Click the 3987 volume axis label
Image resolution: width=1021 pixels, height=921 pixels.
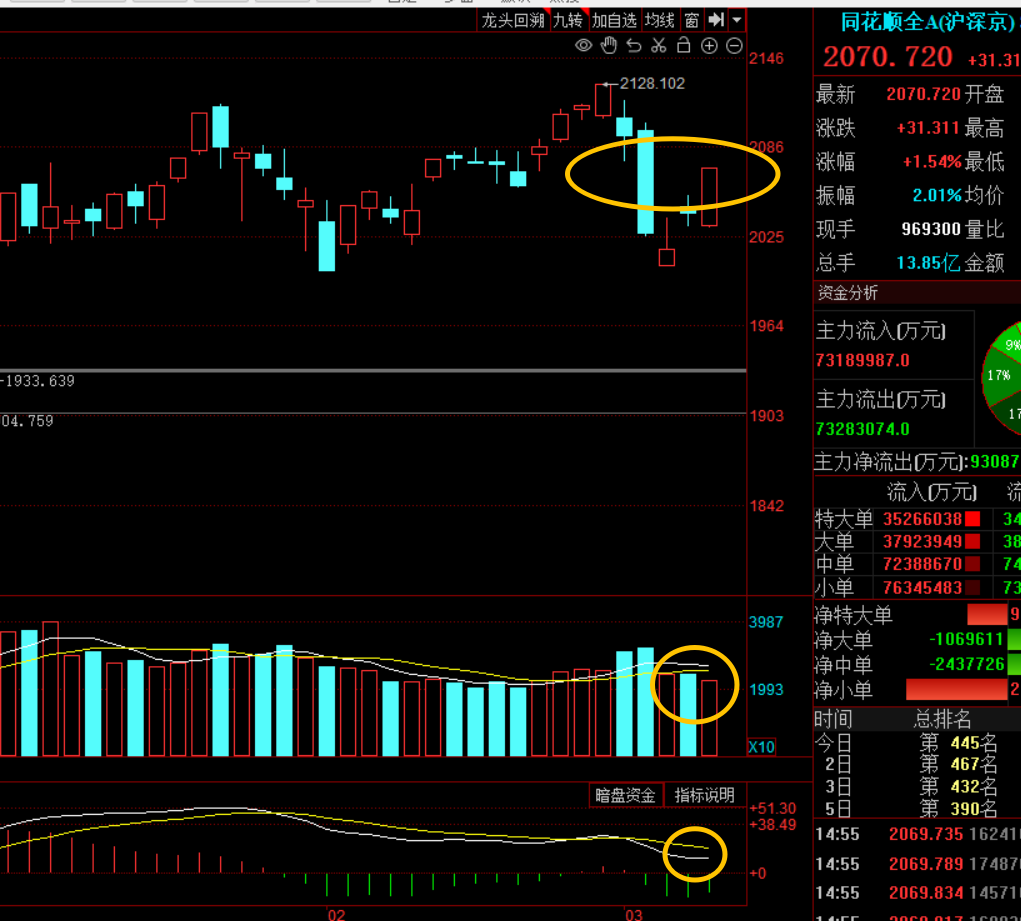(x=766, y=622)
